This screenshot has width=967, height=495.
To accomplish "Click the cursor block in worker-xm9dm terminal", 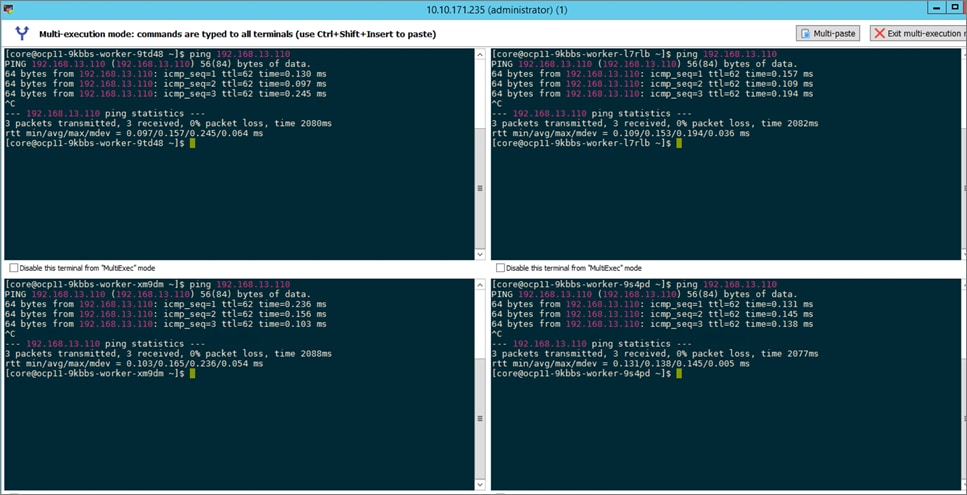I will pyautogui.click(x=192, y=374).
